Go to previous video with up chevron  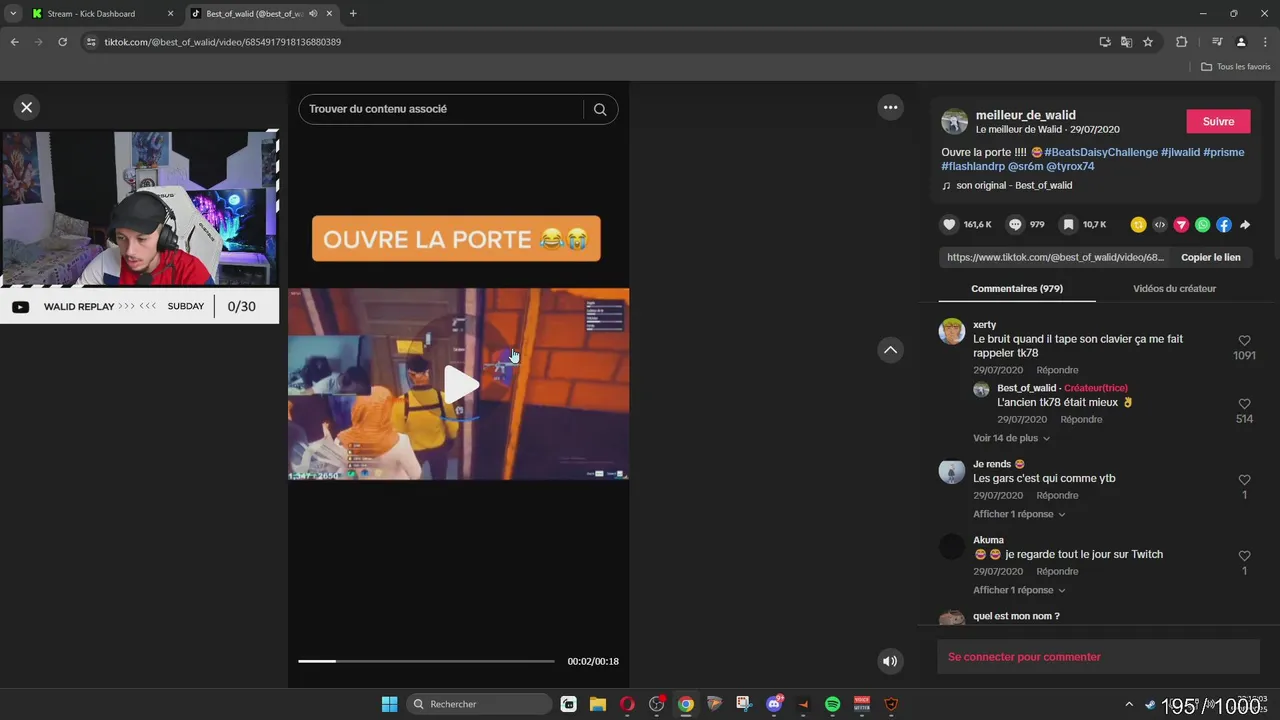coord(890,349)
